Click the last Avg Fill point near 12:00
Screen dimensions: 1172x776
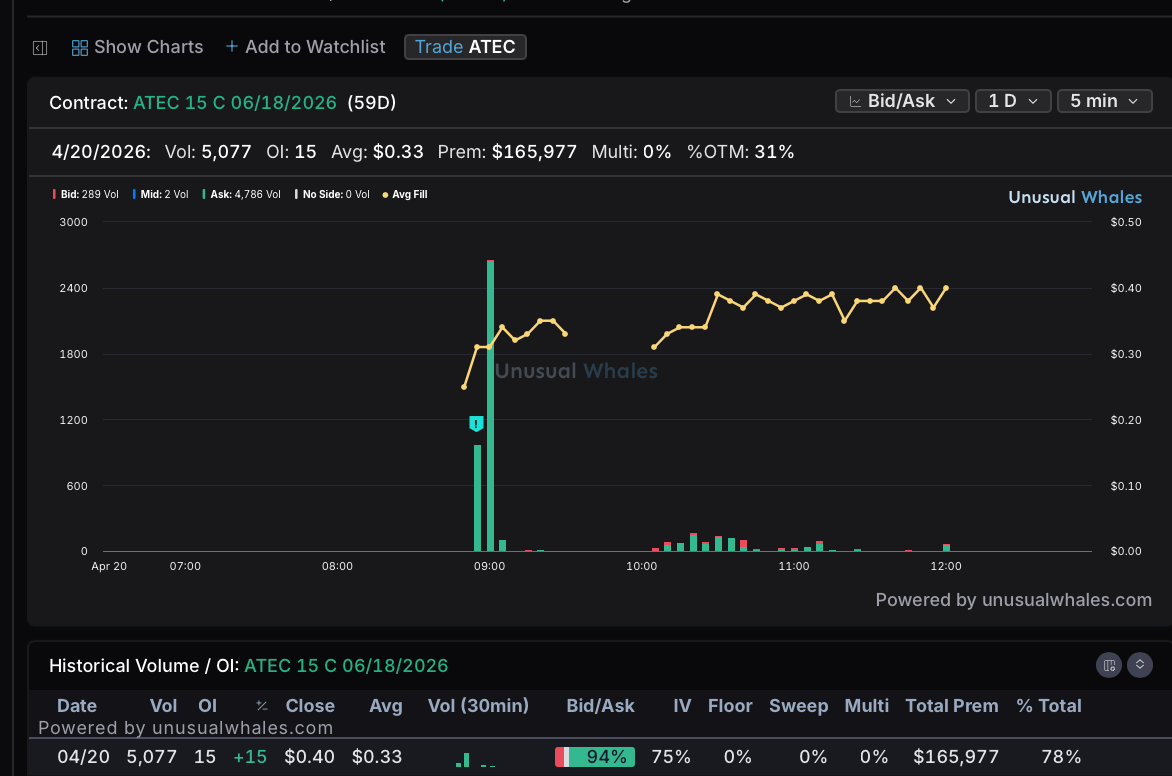pos(946,288)
